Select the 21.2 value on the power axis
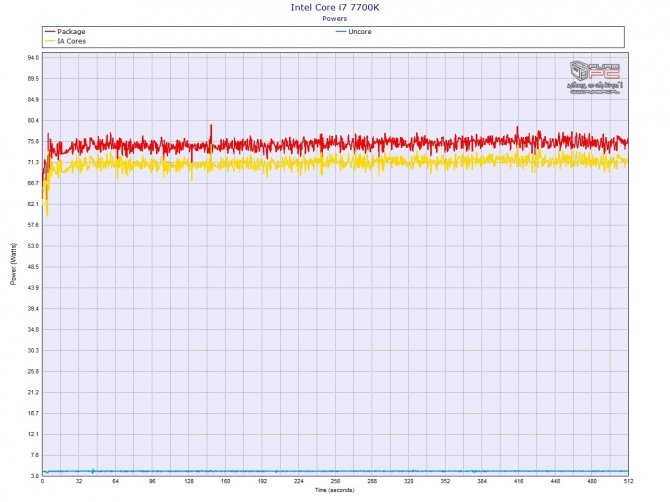670x502 pixels. pos(33,393)
